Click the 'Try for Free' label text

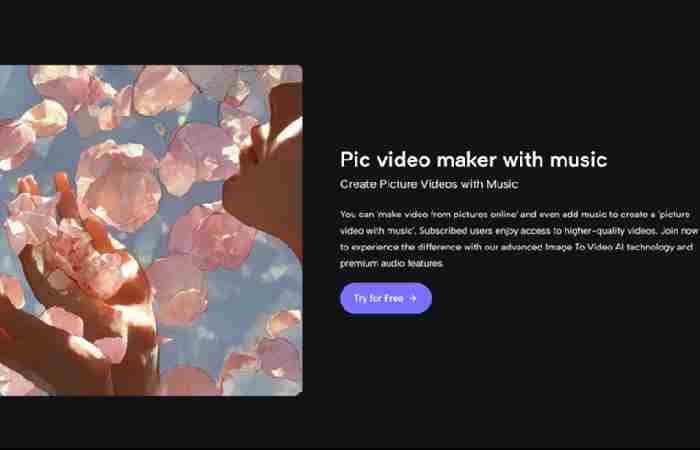[378, 298]
